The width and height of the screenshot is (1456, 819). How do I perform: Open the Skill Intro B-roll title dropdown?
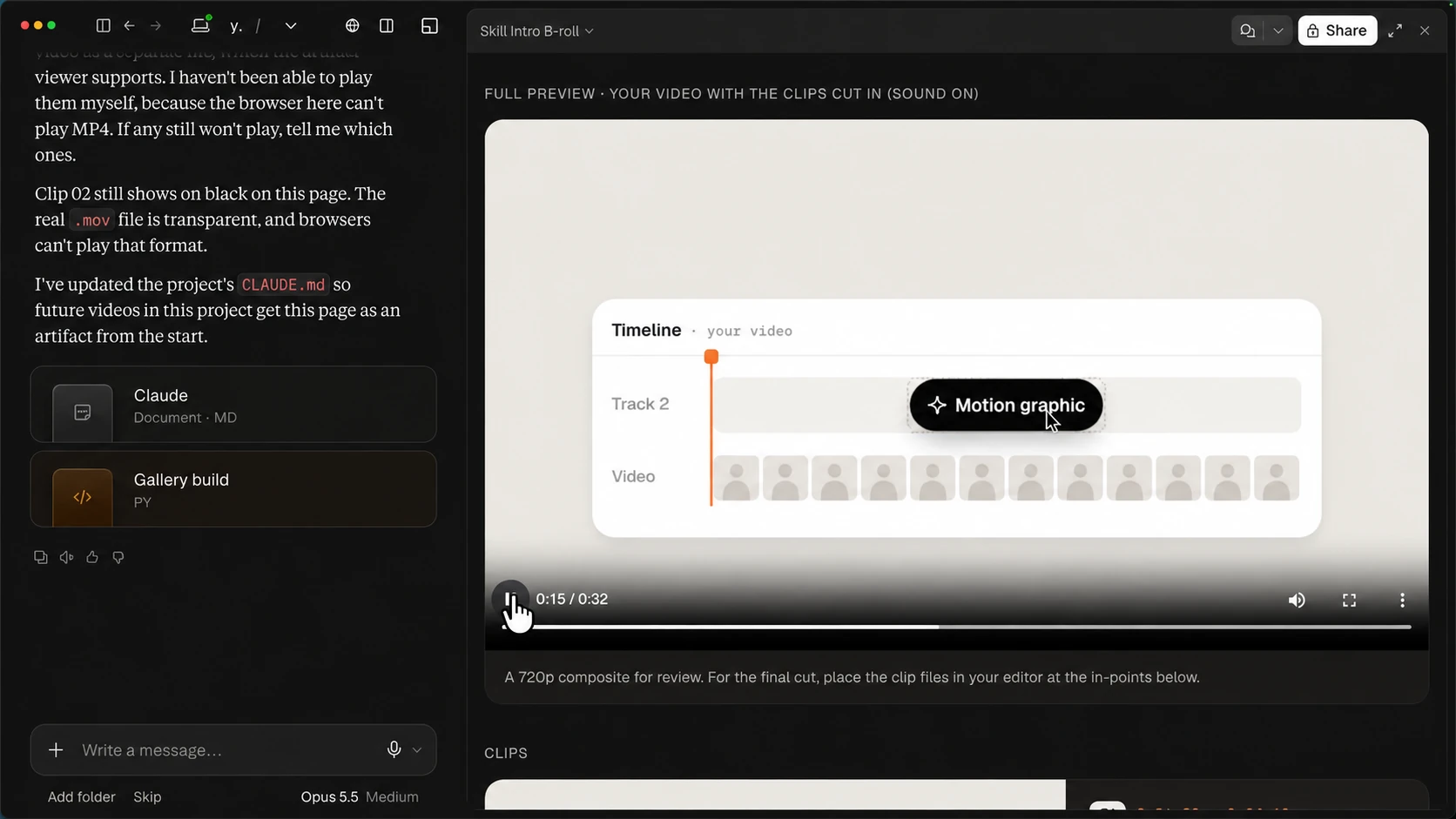[x=536, y=30]
